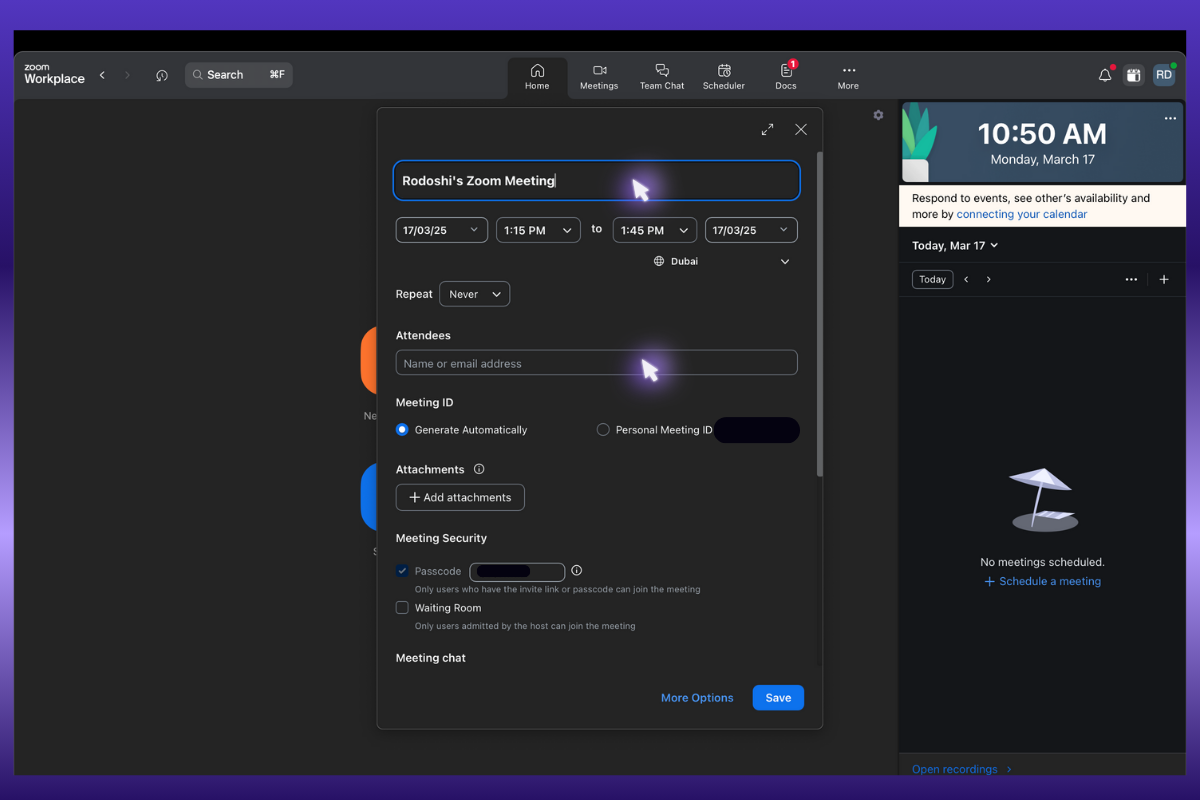Open the clock widget's three-dot menu
This screenshot has width=1200, height=800.
click(1170, 118)
